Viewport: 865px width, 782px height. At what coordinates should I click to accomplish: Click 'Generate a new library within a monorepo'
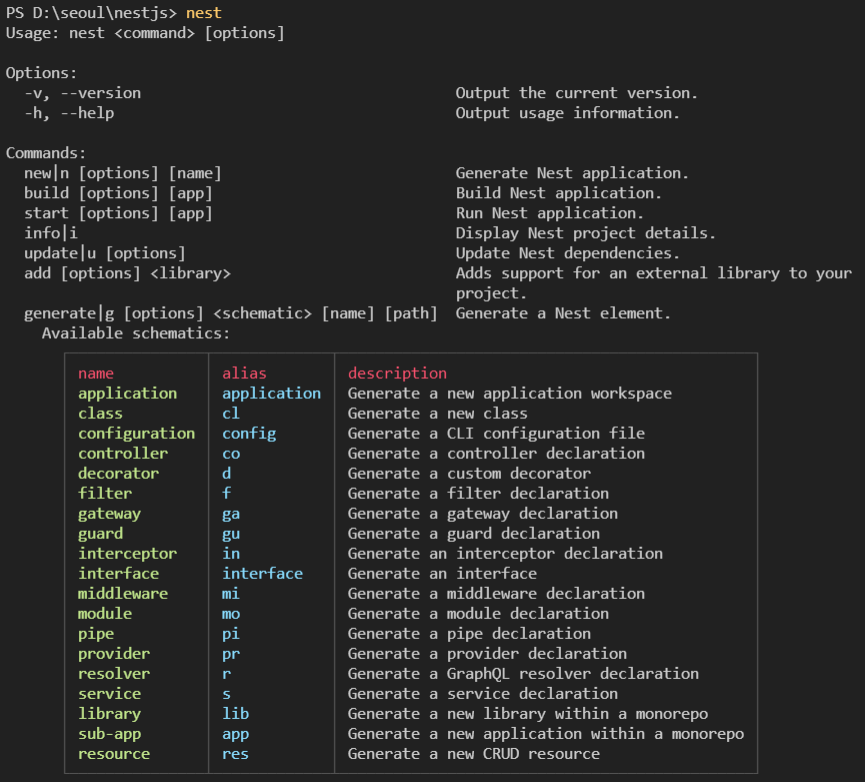point(527,715)
